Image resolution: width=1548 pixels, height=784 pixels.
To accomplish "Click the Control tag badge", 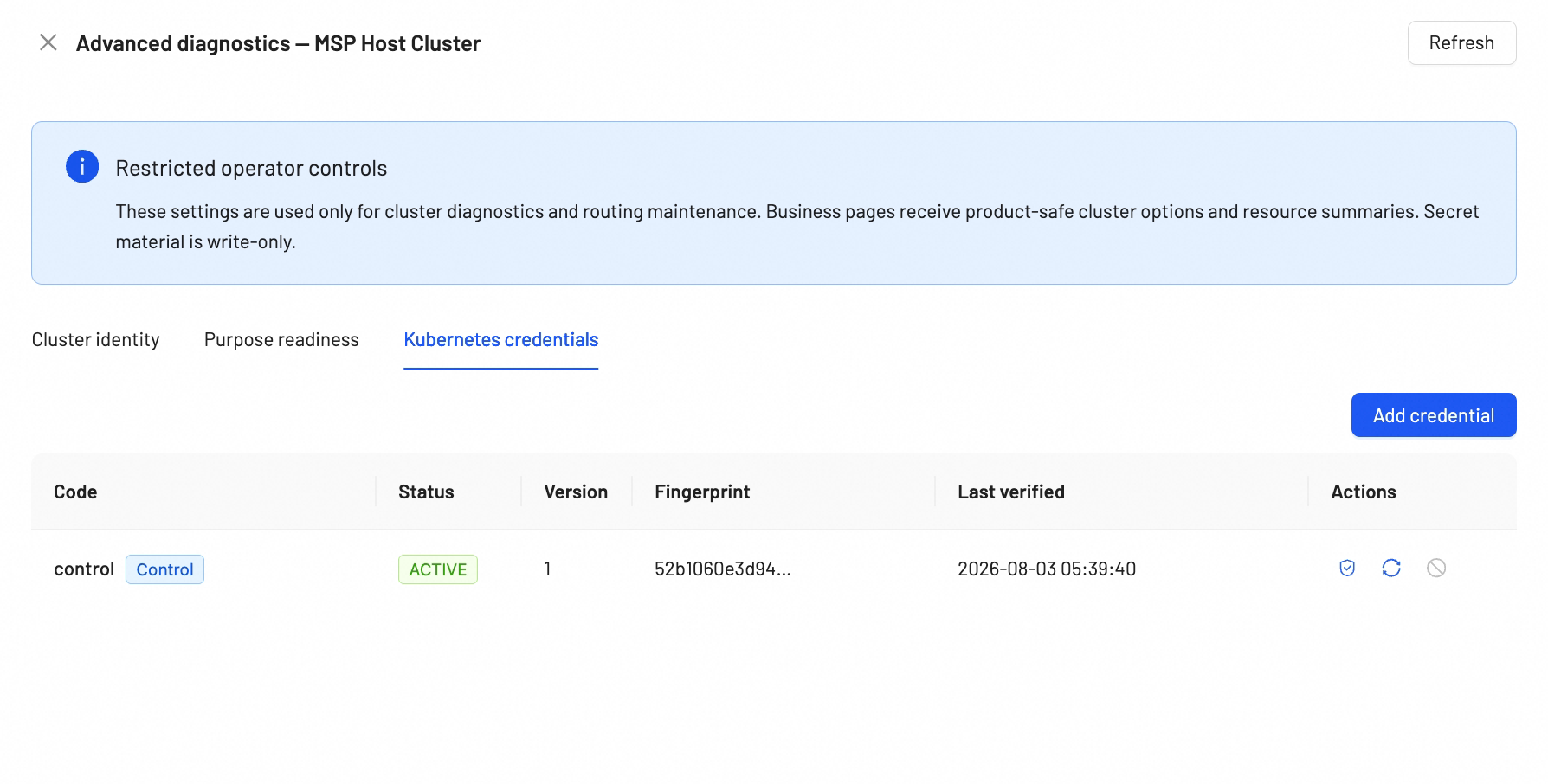I will pos(164,569).
